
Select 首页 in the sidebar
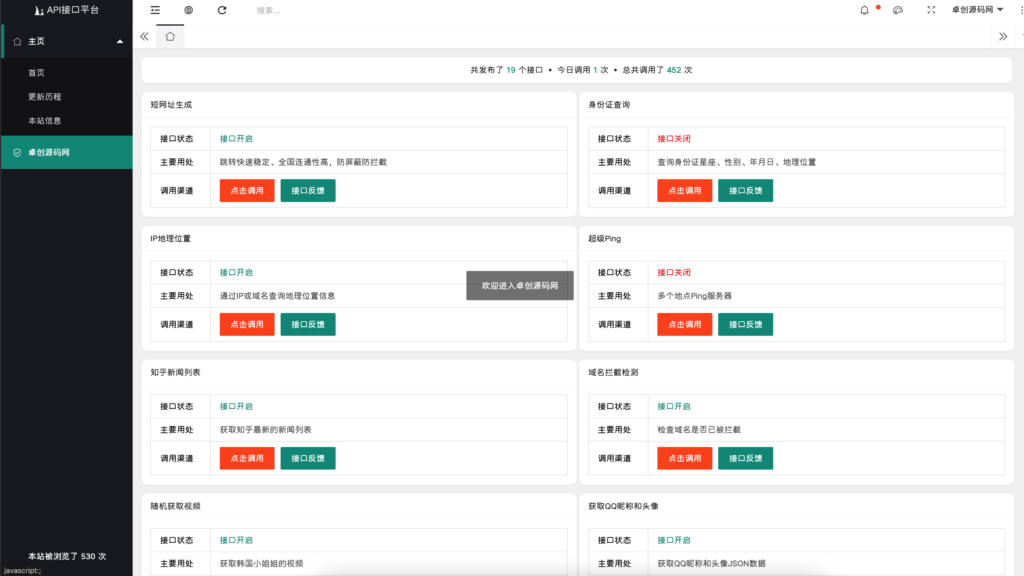pos(36,72)
